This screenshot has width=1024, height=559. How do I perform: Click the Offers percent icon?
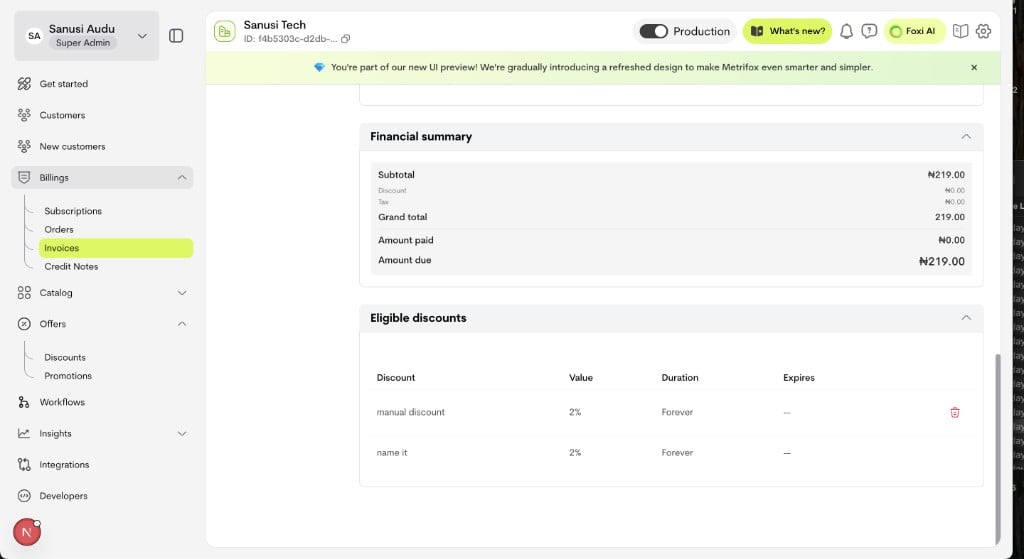tap(24, 324)
